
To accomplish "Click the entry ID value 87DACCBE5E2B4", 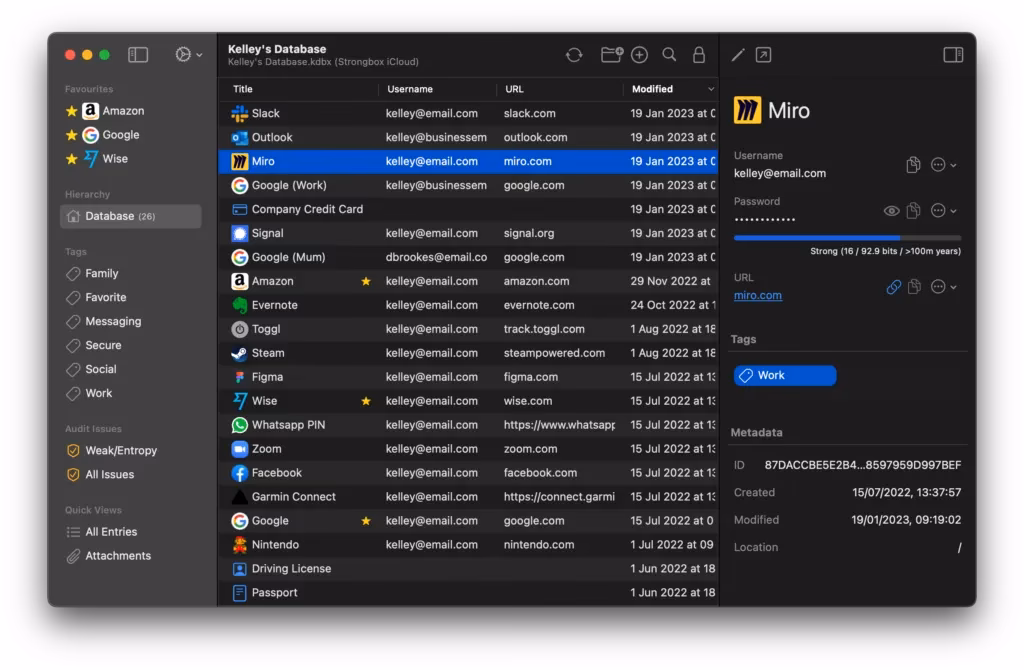I will click(x=863, y=466).
